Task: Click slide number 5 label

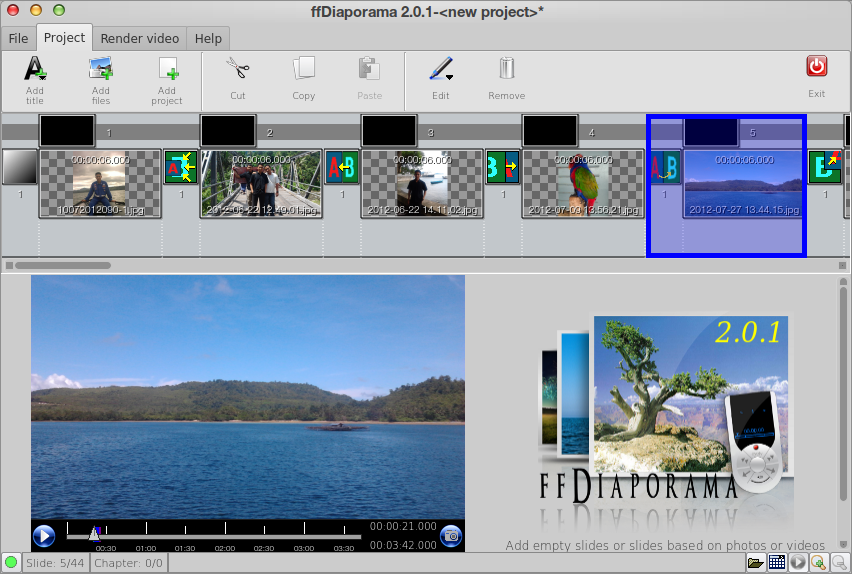Action: coord(753,133)
